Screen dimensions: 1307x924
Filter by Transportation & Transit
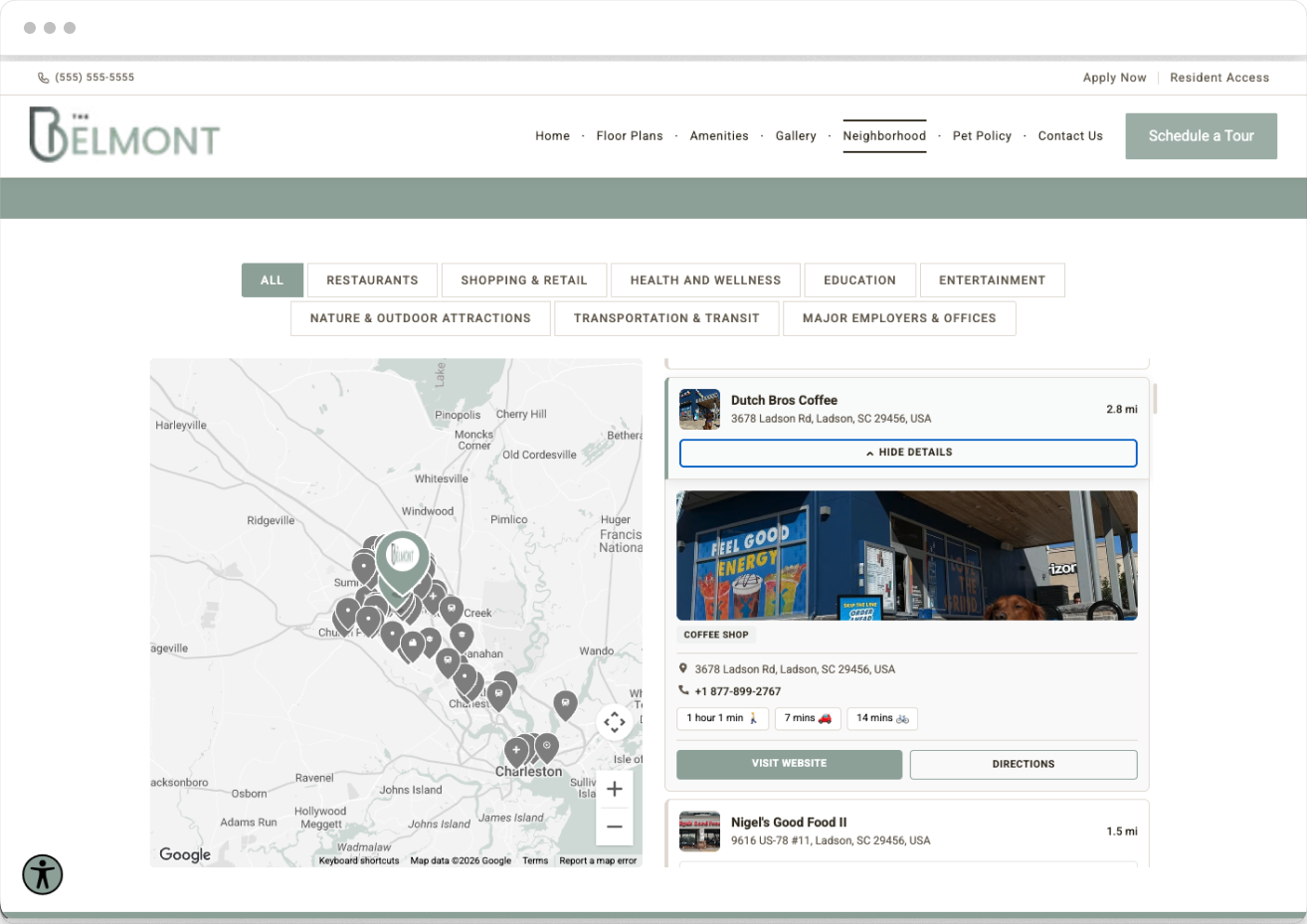pyautogui.click(x=666, y=318)
